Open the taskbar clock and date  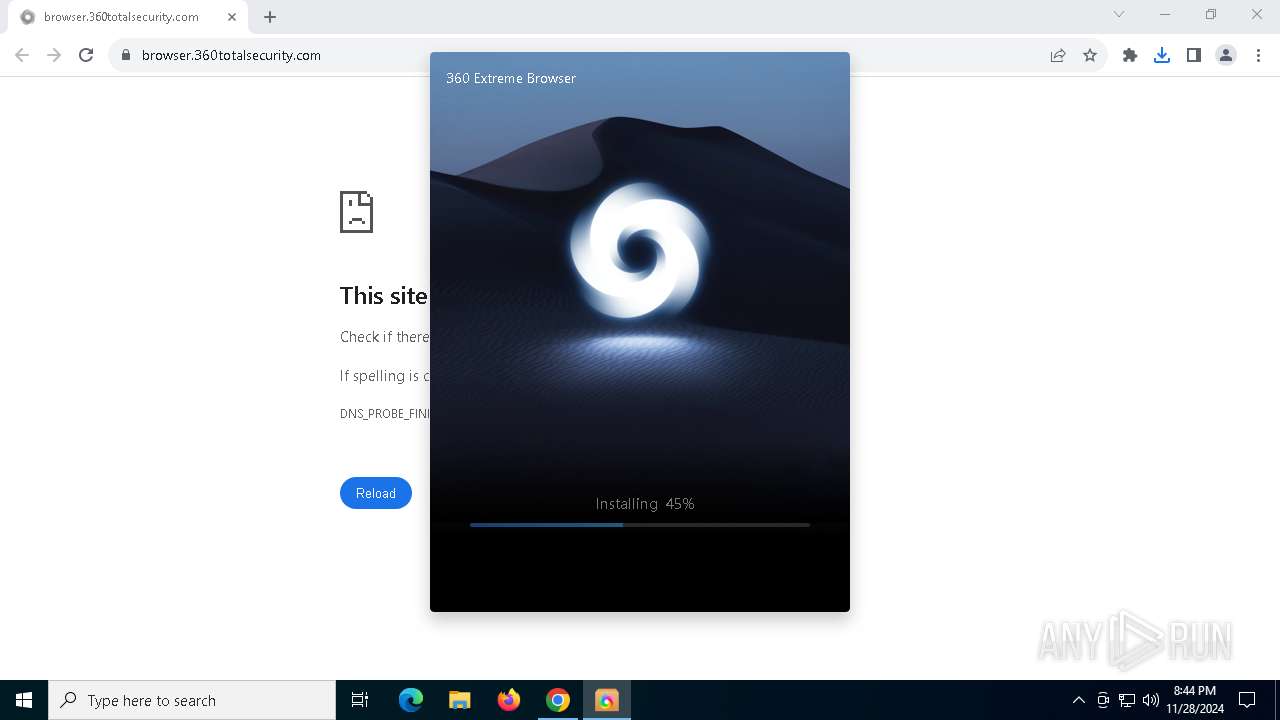coord(1195,700)
